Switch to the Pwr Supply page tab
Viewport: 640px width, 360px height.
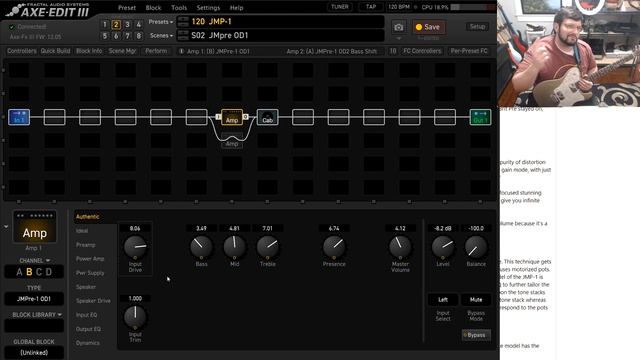[90, 273]
